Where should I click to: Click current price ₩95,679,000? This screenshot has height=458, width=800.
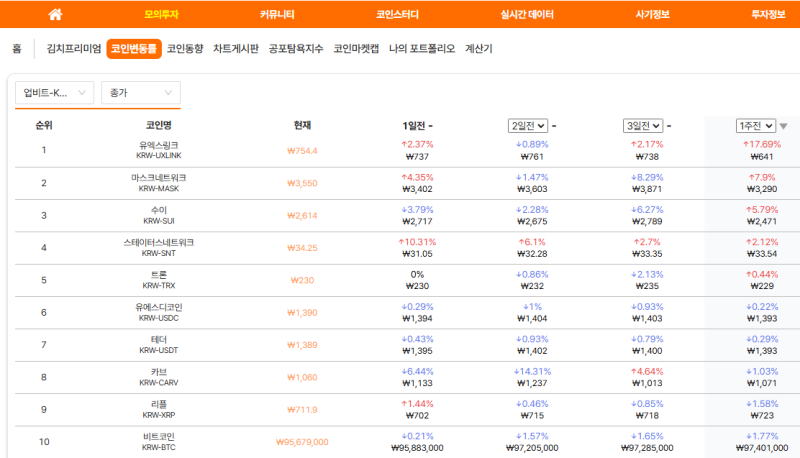(x=302, y=442)
